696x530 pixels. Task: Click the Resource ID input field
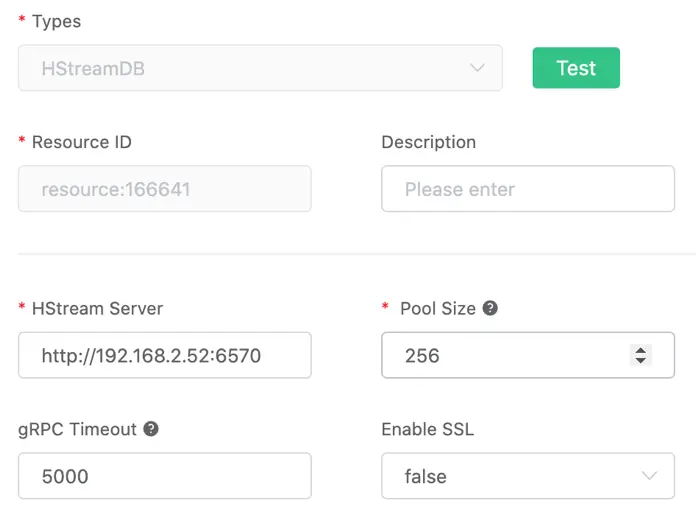[x=165, y=189]
